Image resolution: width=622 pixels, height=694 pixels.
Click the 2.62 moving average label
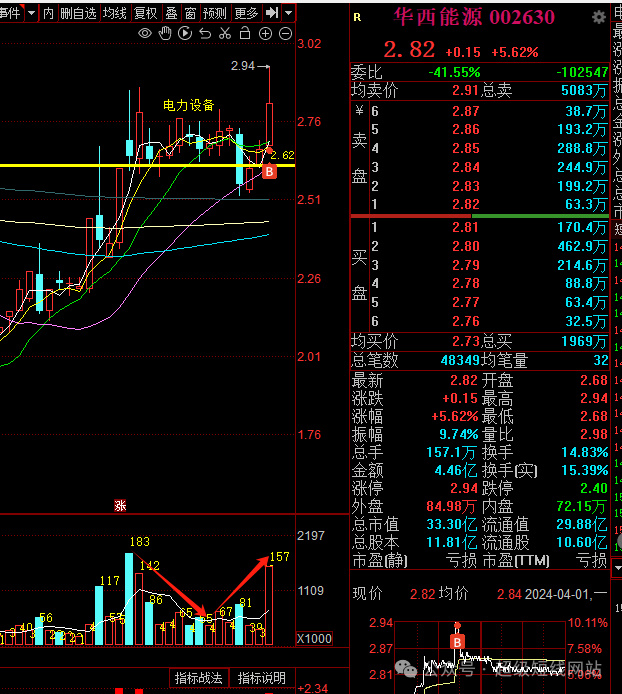pos(282,155)
